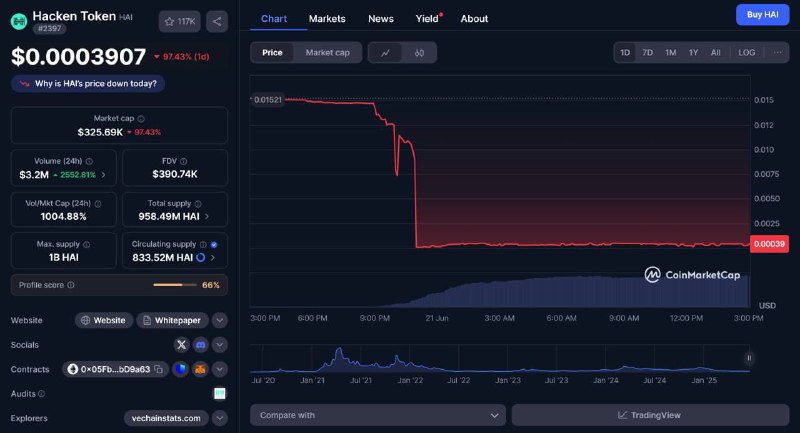Viewport: 800px width, 433px height.
Task: Click the Buy HAI button
Action: coord(762,15)
